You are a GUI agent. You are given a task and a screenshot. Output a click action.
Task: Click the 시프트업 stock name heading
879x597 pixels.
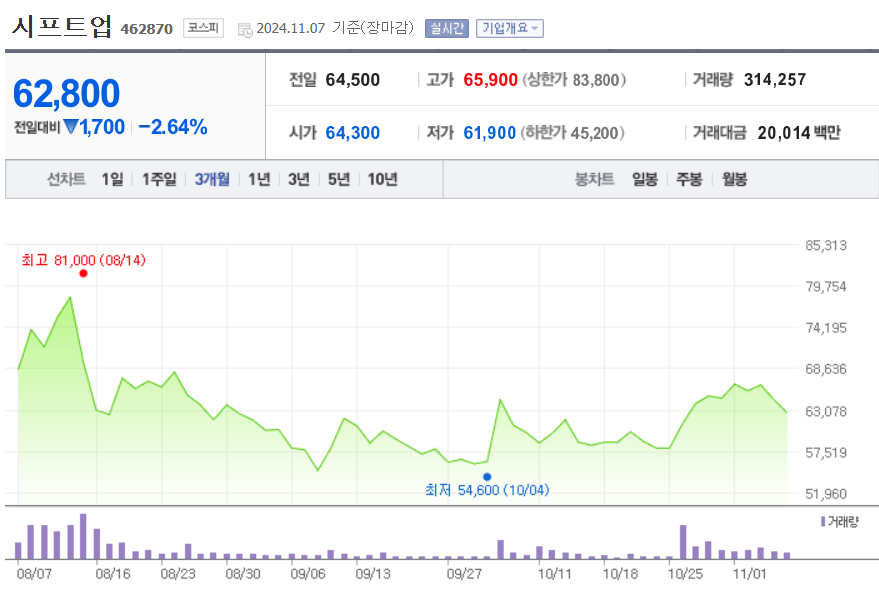coord(62,26)
